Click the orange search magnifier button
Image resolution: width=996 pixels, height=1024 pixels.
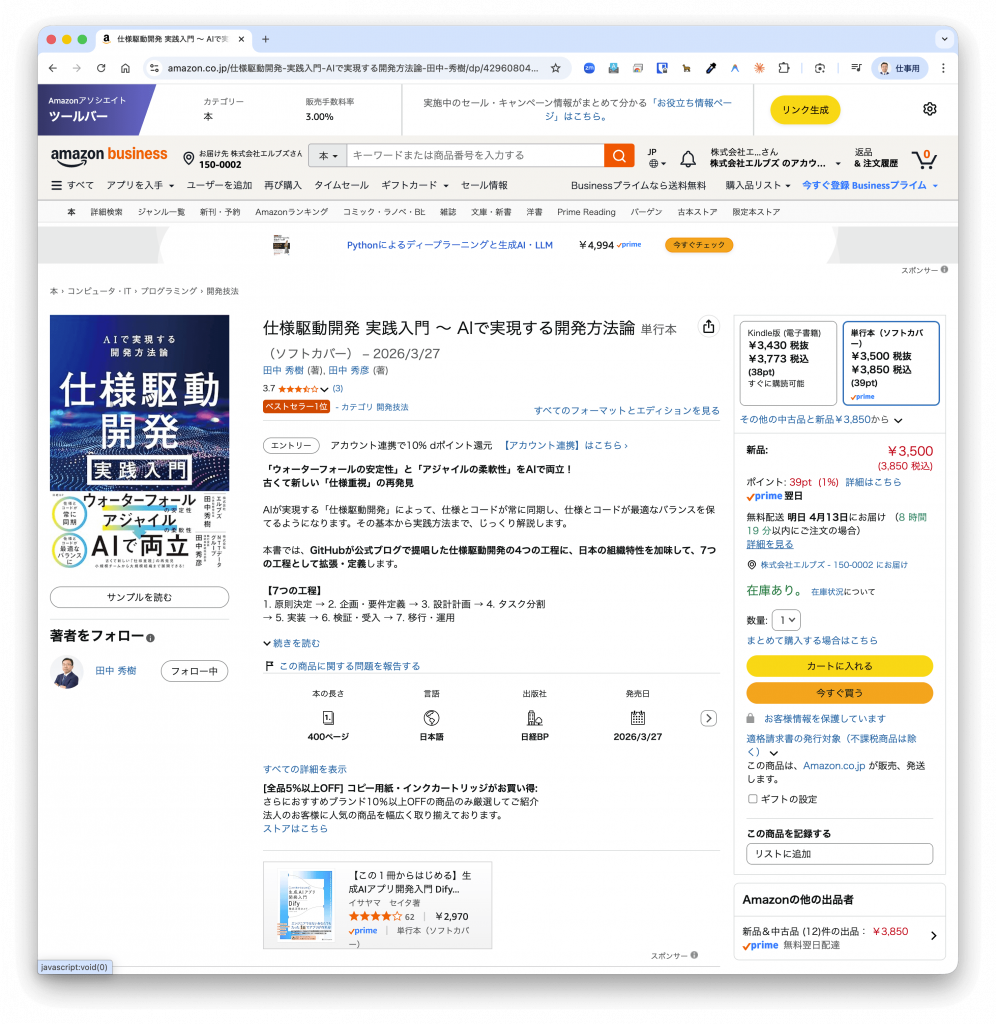[x=619, y=156]
